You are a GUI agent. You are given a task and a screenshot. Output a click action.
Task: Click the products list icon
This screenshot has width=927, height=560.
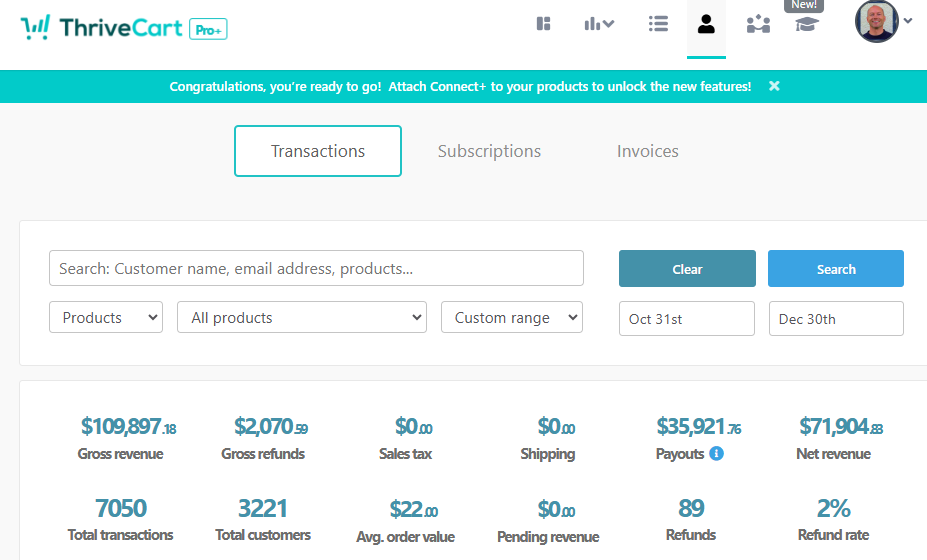coord(658,24)
